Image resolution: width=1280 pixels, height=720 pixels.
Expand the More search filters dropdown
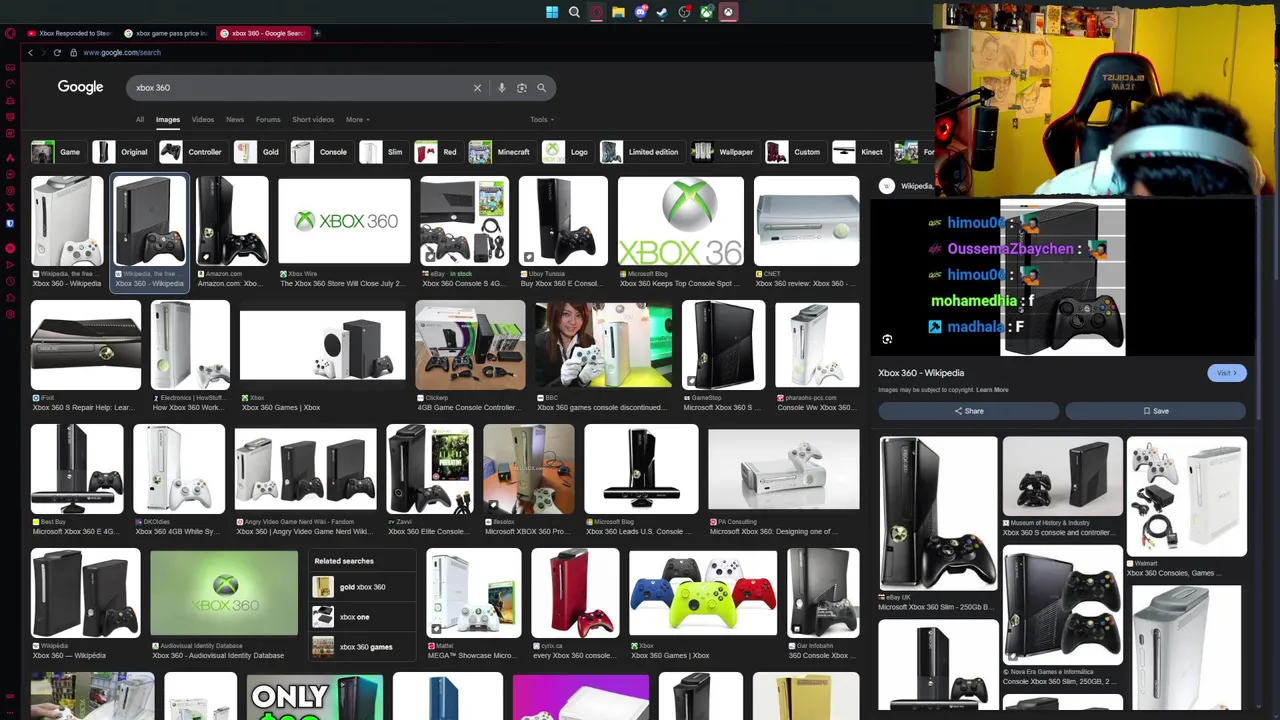pos(357,120)
